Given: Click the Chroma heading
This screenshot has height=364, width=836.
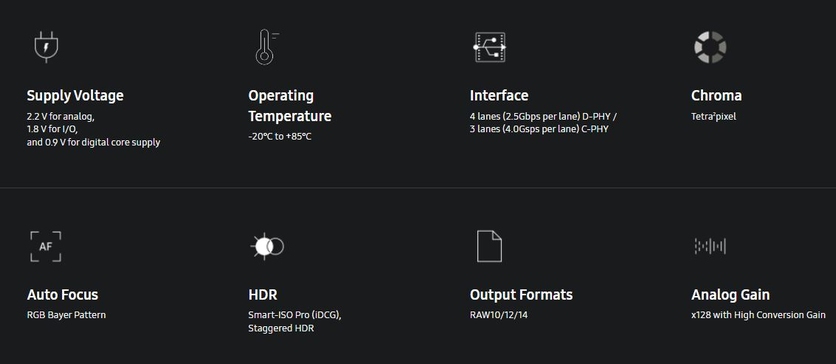Looking at the screenshot, I should coord(716,95).
